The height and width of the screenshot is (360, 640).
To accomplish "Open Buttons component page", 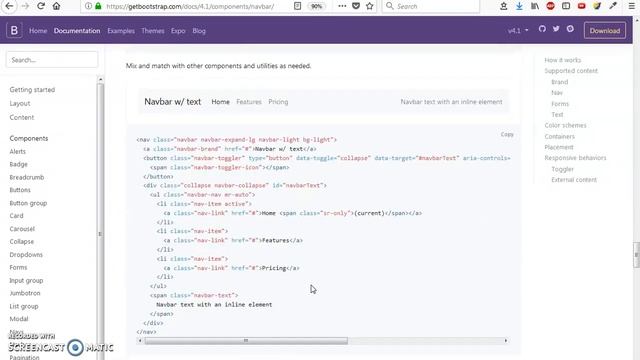I will pos(20,190).
